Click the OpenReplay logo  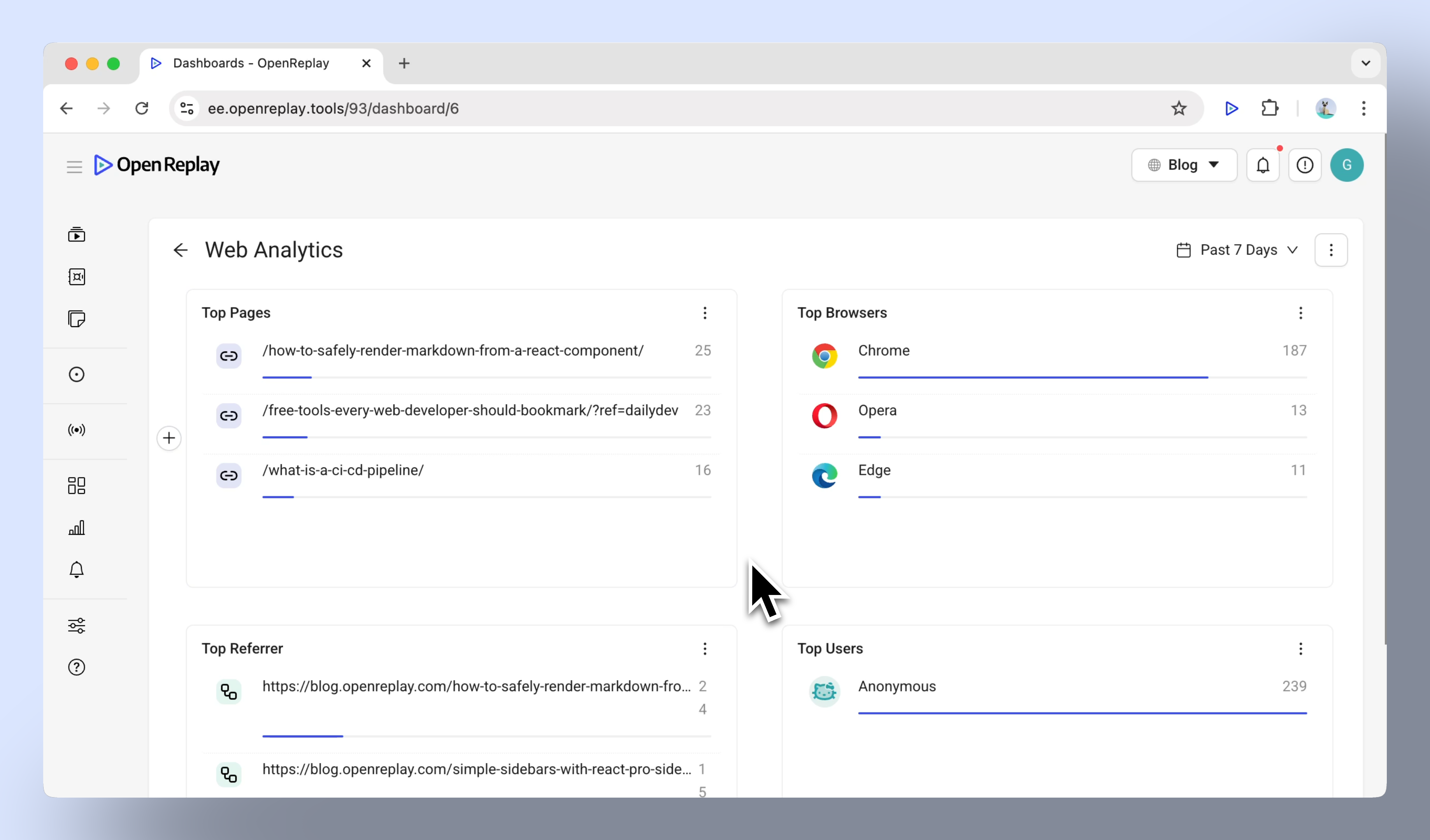pyautogui.click(x=156, y=165)
